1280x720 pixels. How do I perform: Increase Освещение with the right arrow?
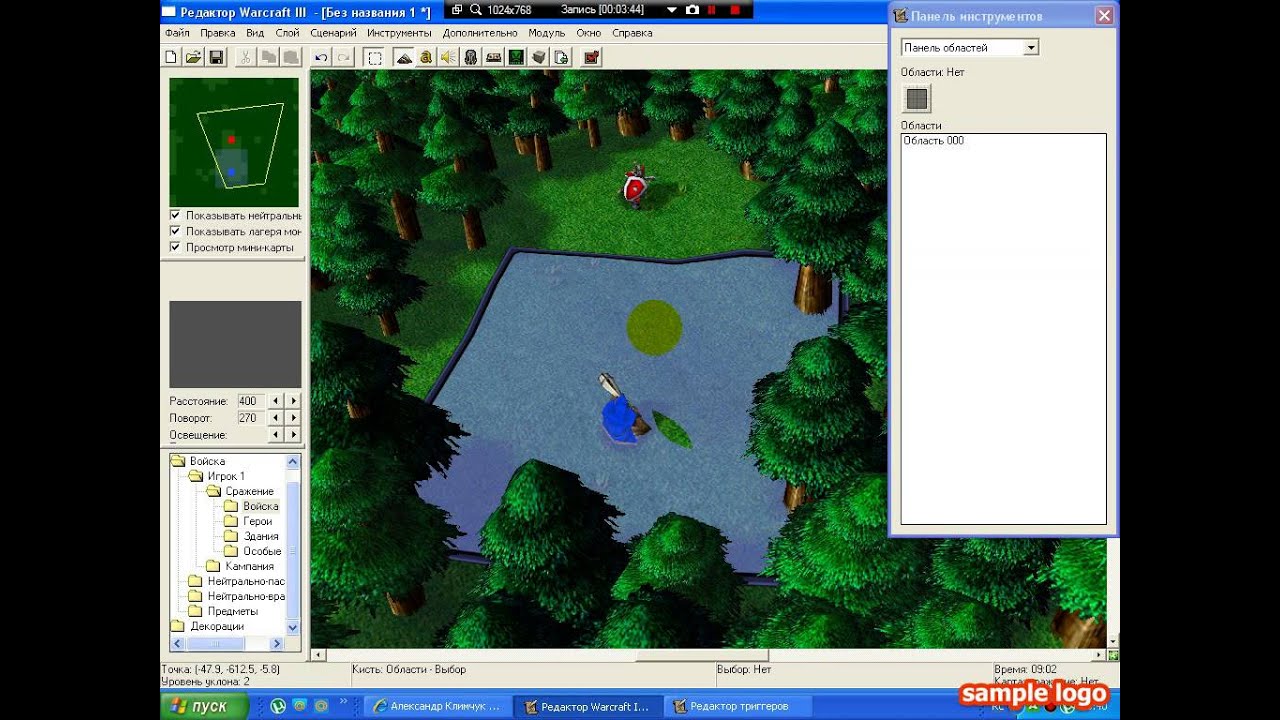pyautogui.click(x=293, y=435)
